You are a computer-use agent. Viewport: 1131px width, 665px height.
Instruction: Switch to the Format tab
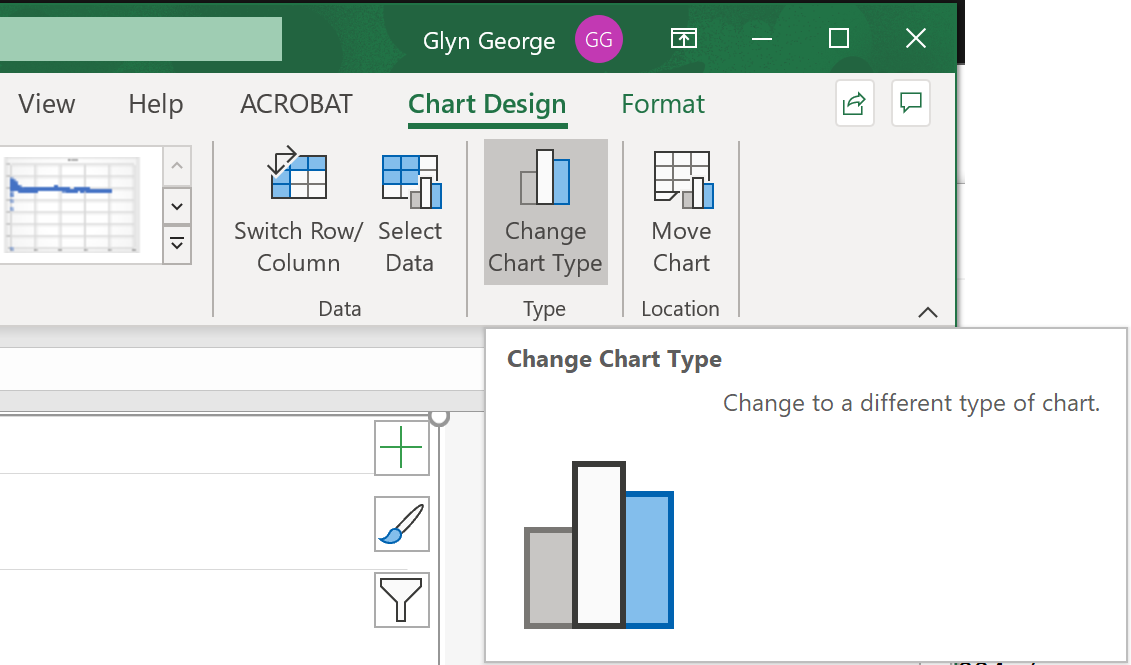pos(663,104)
